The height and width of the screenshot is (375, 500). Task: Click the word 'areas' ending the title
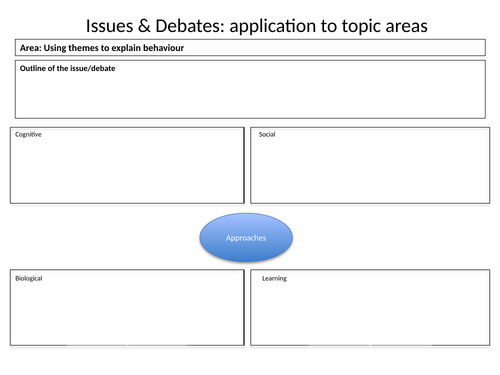(406, 27)
